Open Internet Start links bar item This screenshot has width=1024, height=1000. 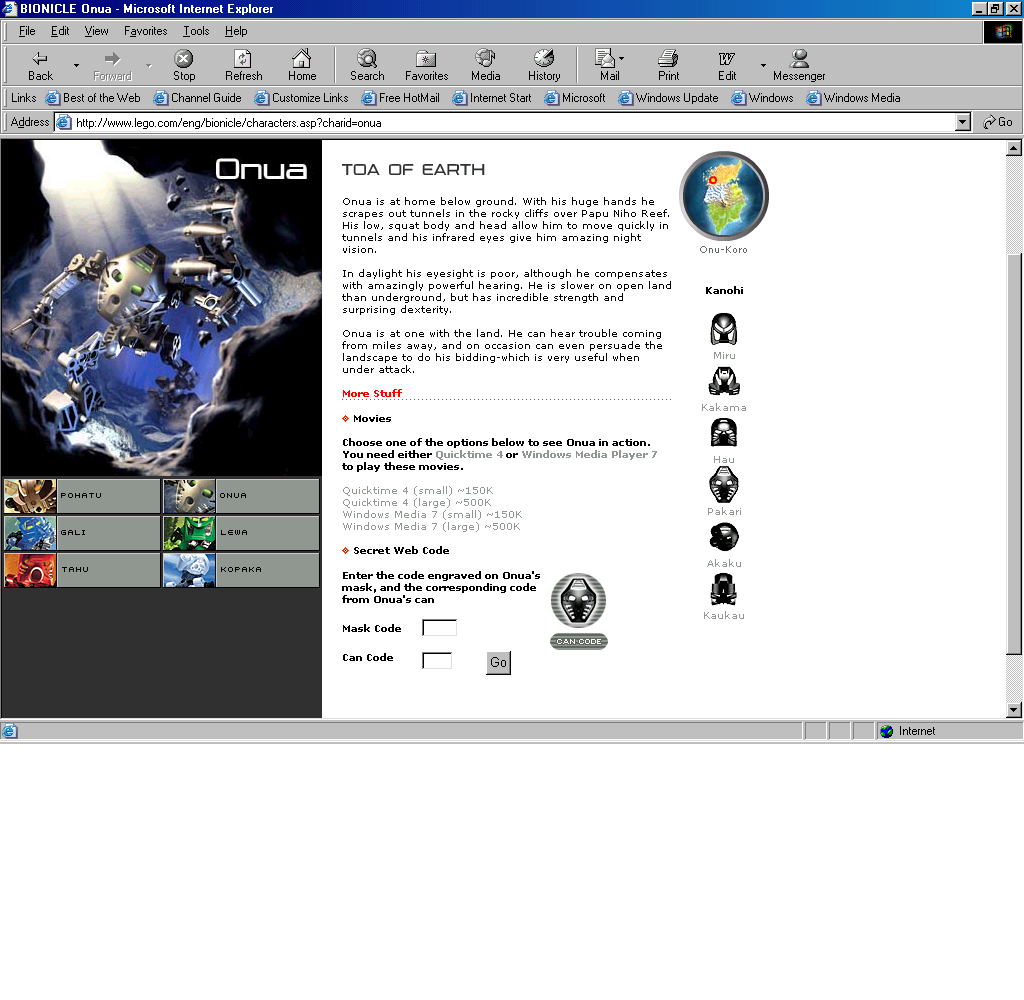coord(492,98)
